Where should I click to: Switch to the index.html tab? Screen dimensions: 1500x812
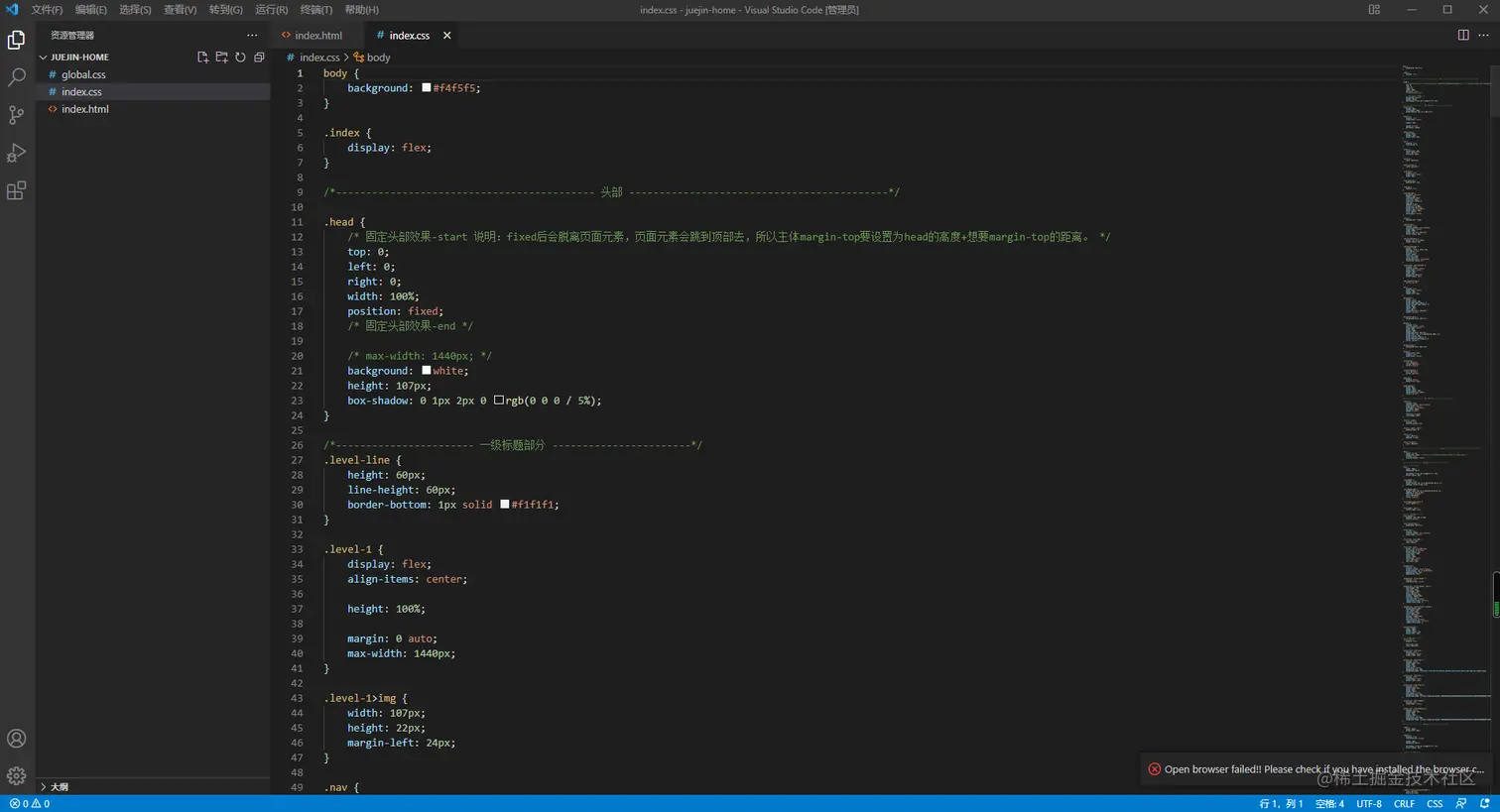pos(317,36)
